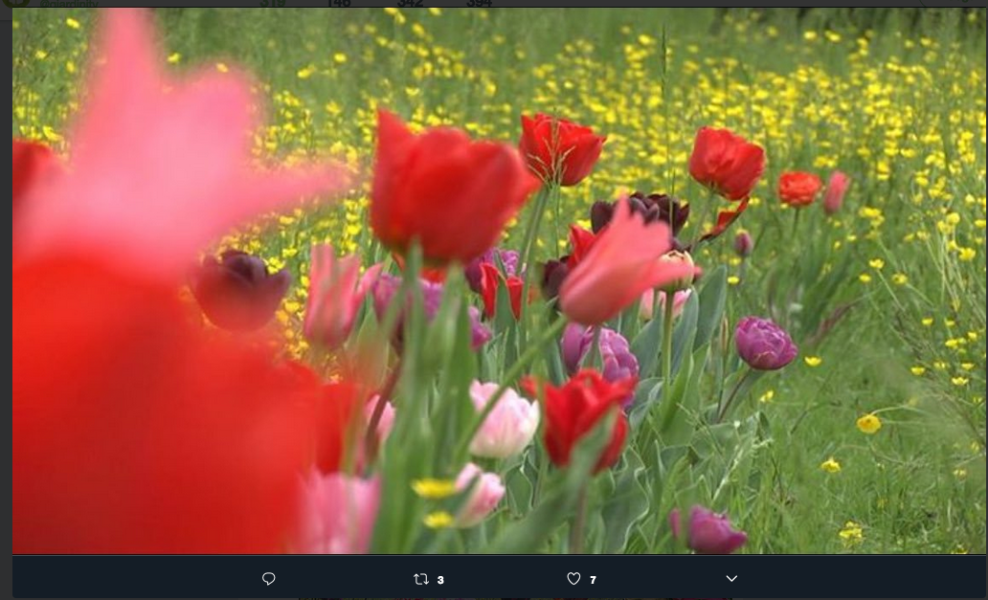Retweet this tulip photo tweet
This screenshot has width=988, height=600.
coord(421,579)
